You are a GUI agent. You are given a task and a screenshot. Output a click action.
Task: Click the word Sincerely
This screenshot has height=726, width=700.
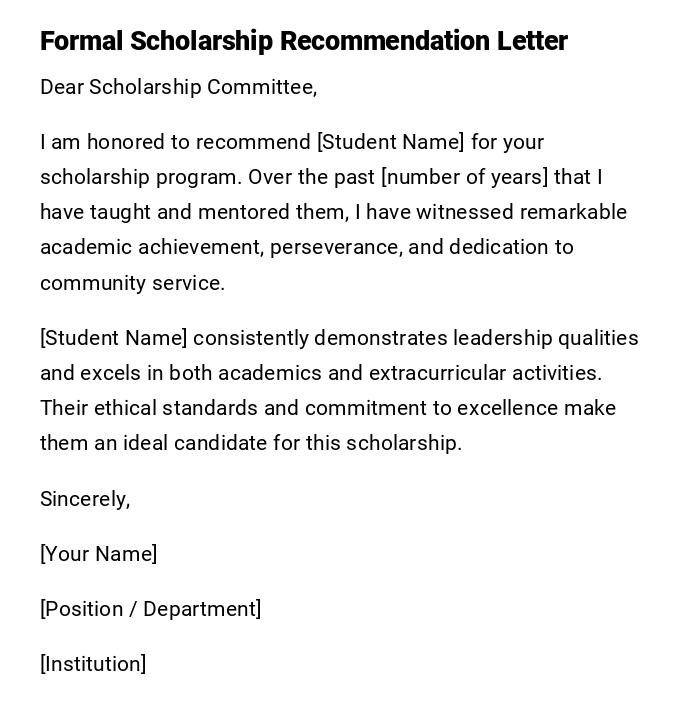pyautogui.click(x=84, y=499)
